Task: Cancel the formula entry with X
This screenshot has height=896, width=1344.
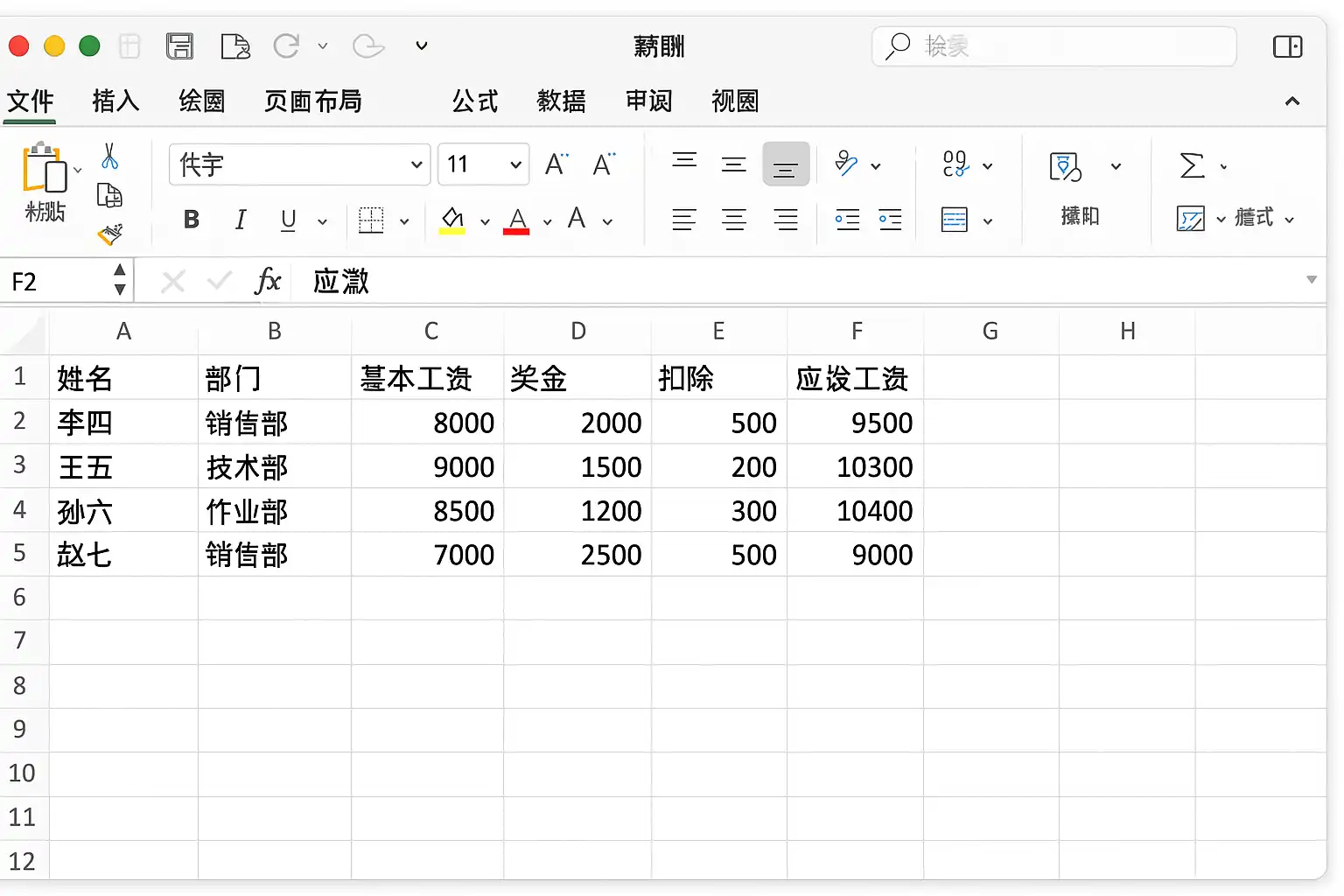Action: point(173,281)
